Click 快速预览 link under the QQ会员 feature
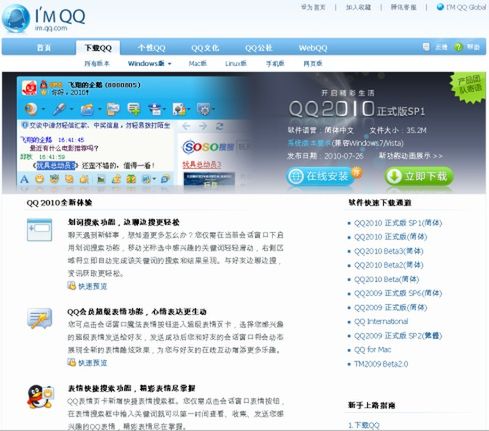 [93, 363]
